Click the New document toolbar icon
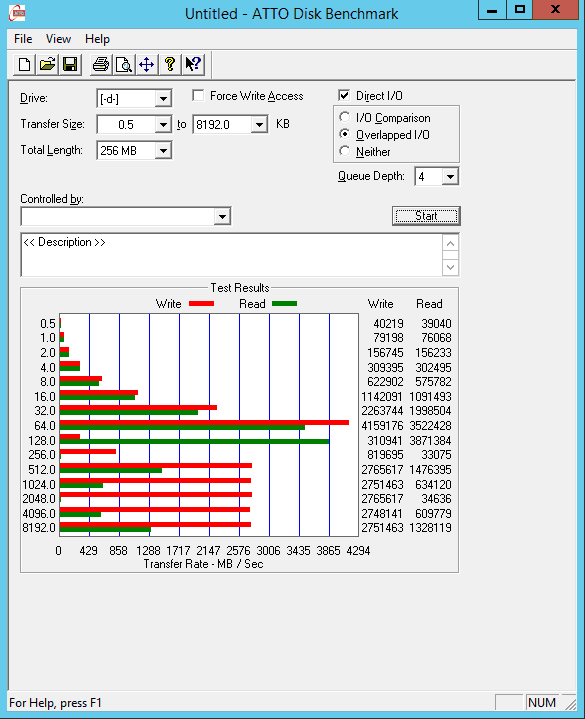Image resolution: width=585 pixels, height=719 pixels. (24, 64)
